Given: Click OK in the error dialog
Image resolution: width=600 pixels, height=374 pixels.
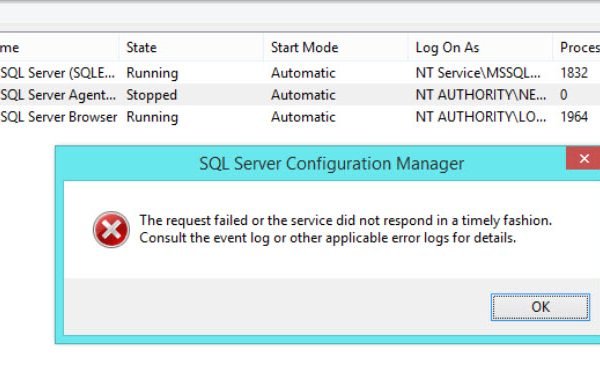Looking at the screenshot, I should (540, 307).
